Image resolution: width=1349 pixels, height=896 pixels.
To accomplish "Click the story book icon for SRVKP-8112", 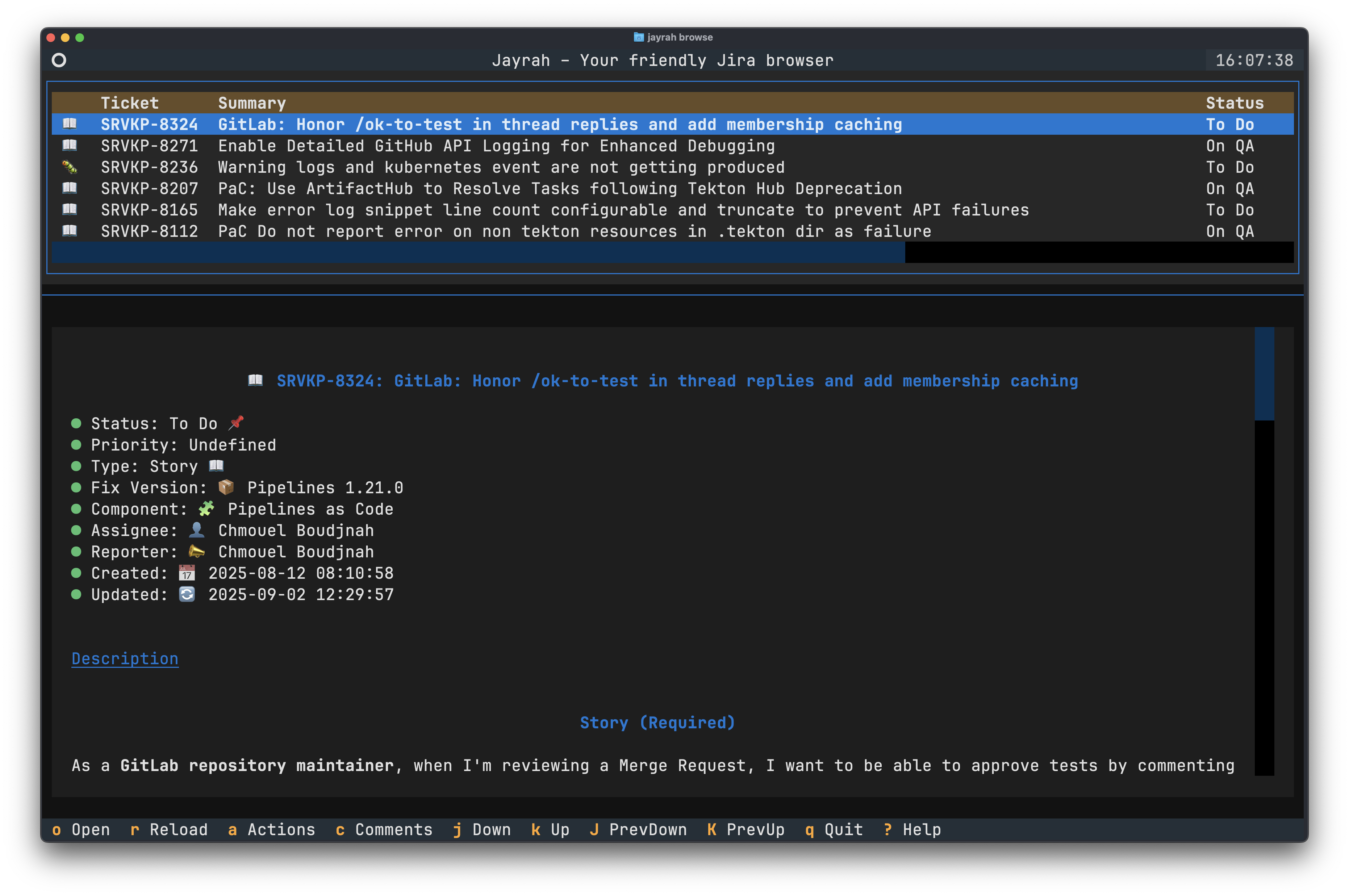I will tap(70, 231).
